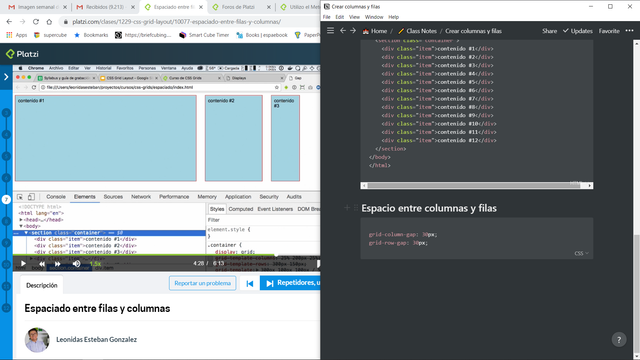
Task: Open the Descripción tab
Action: pos(42,285)
